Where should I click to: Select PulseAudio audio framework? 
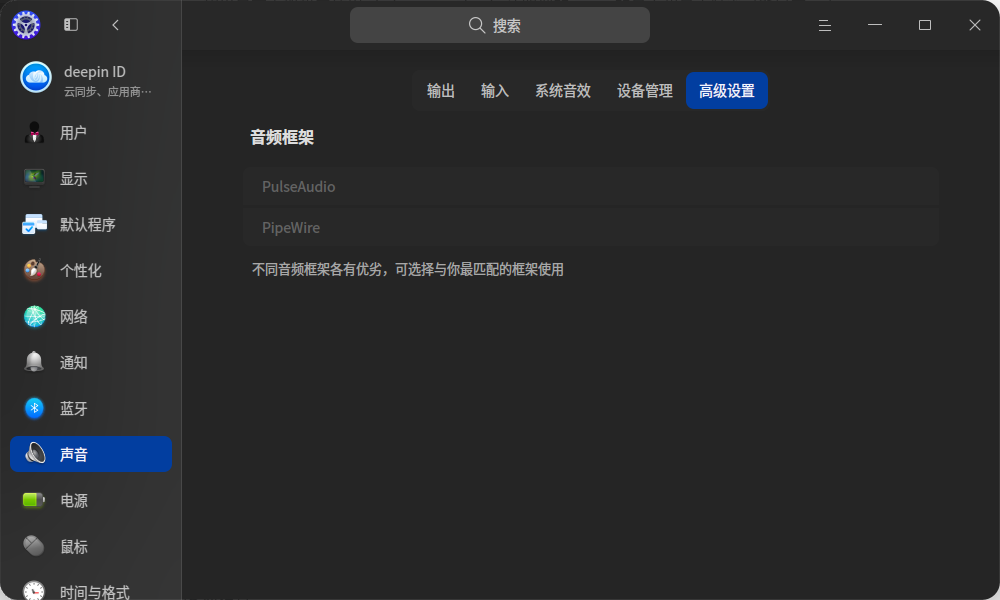tap(591, 186)
